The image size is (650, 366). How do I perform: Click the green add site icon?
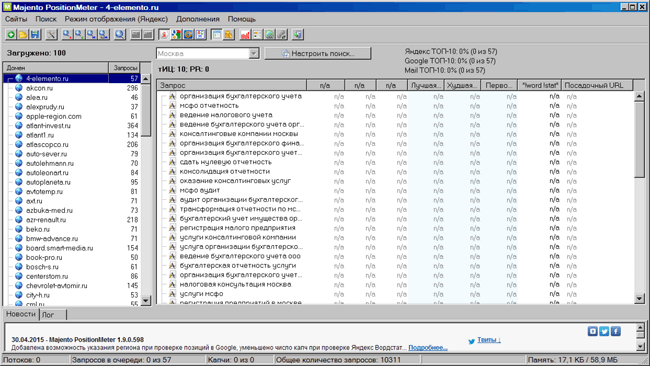(x=11, y=35)
